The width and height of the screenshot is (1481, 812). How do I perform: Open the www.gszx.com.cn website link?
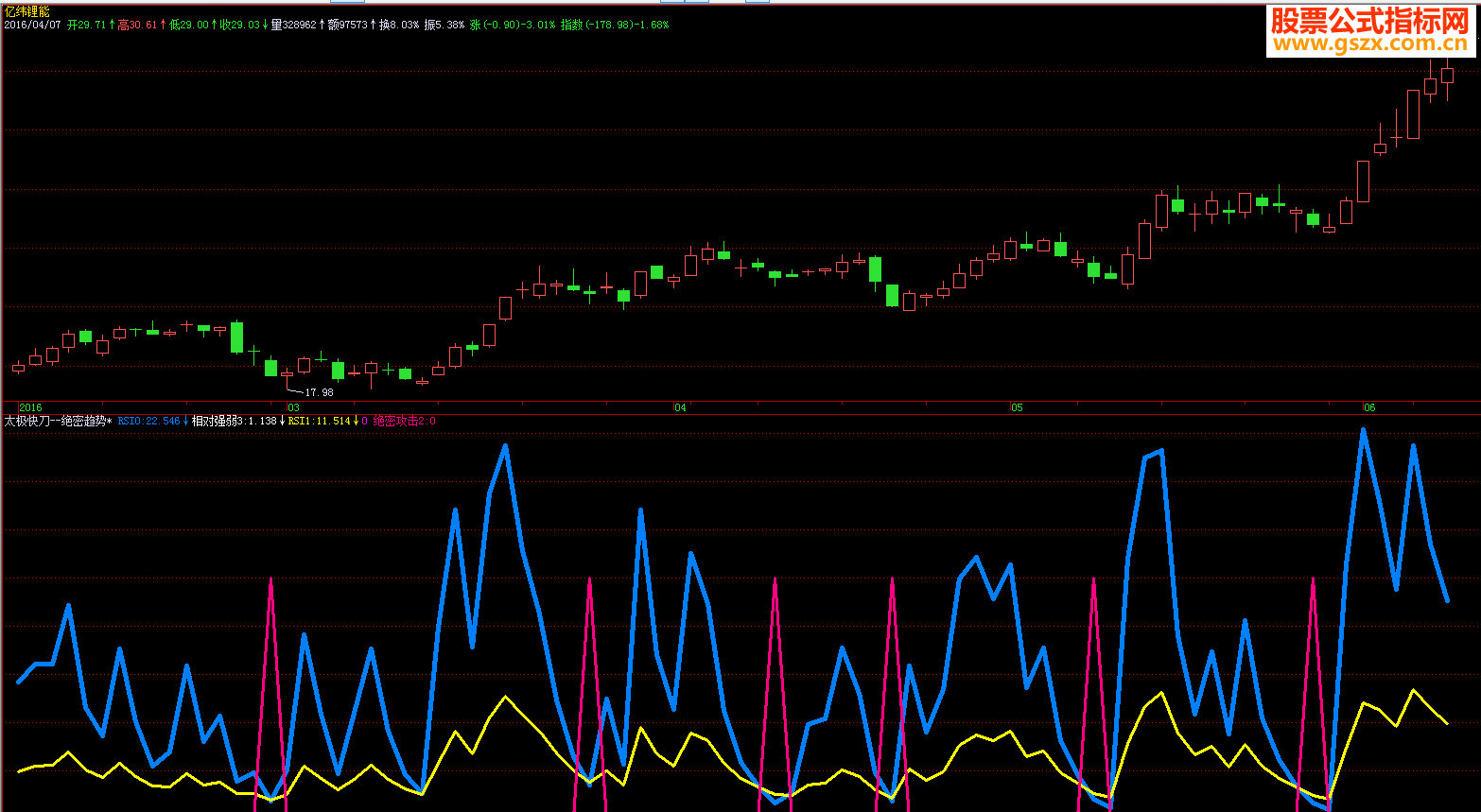coord(1368,43)
